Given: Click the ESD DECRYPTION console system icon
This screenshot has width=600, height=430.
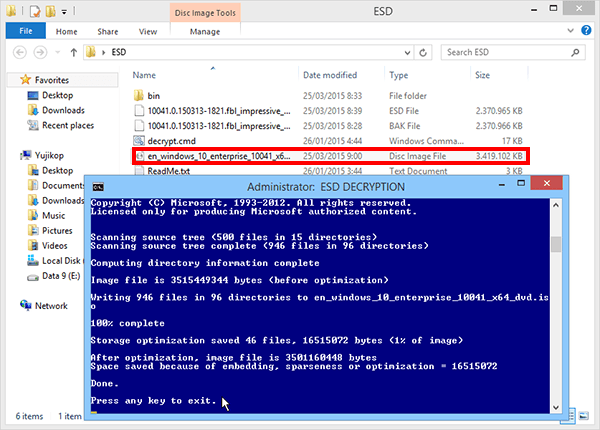Looking at the screenshot, I should pyautogui.click(x=98, y=187).
